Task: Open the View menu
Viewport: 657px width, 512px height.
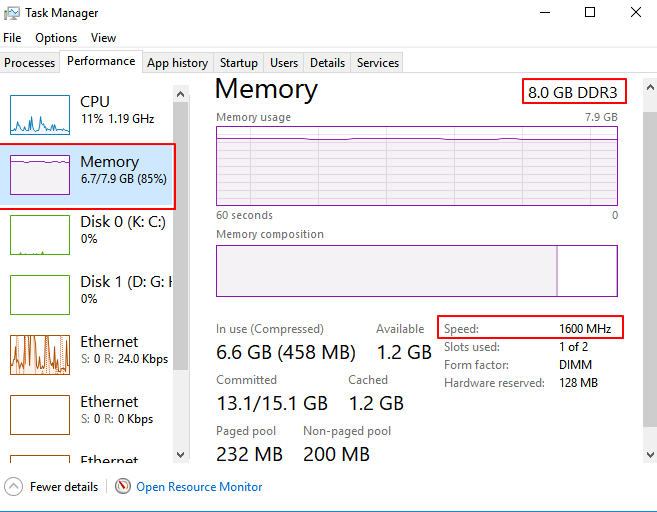Action: click(x=103, y=38)
